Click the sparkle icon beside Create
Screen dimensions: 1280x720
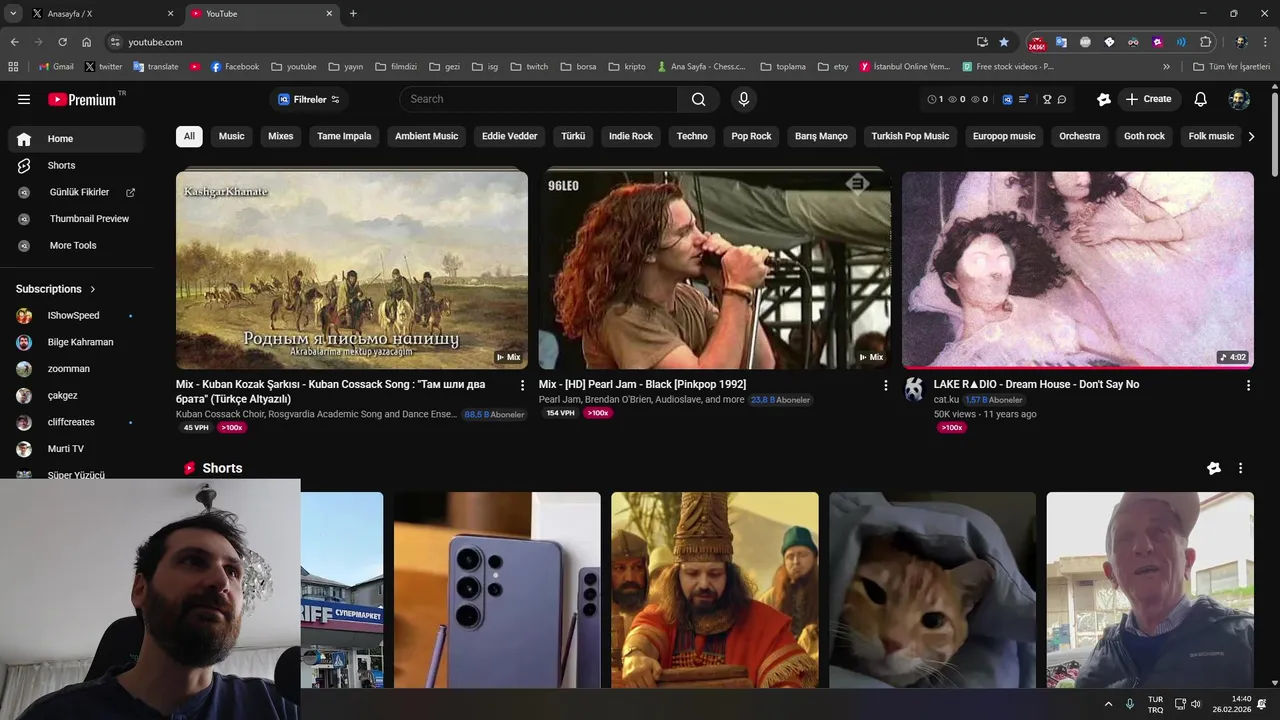pyautogui.click(x=1104, y=99)
